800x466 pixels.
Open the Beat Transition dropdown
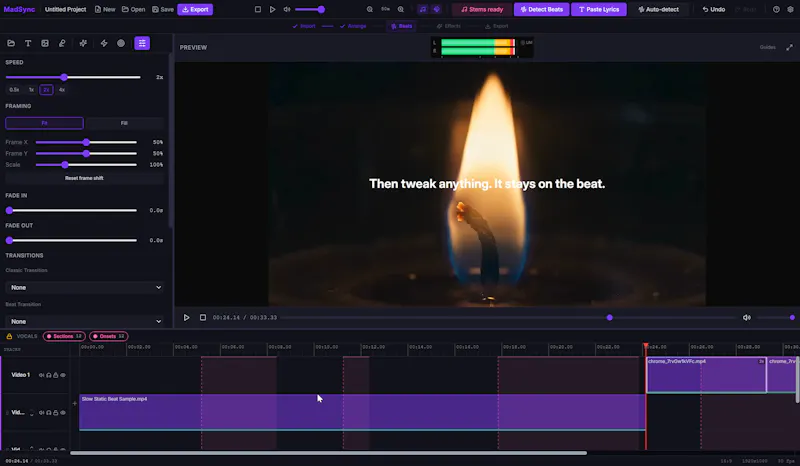84,322
